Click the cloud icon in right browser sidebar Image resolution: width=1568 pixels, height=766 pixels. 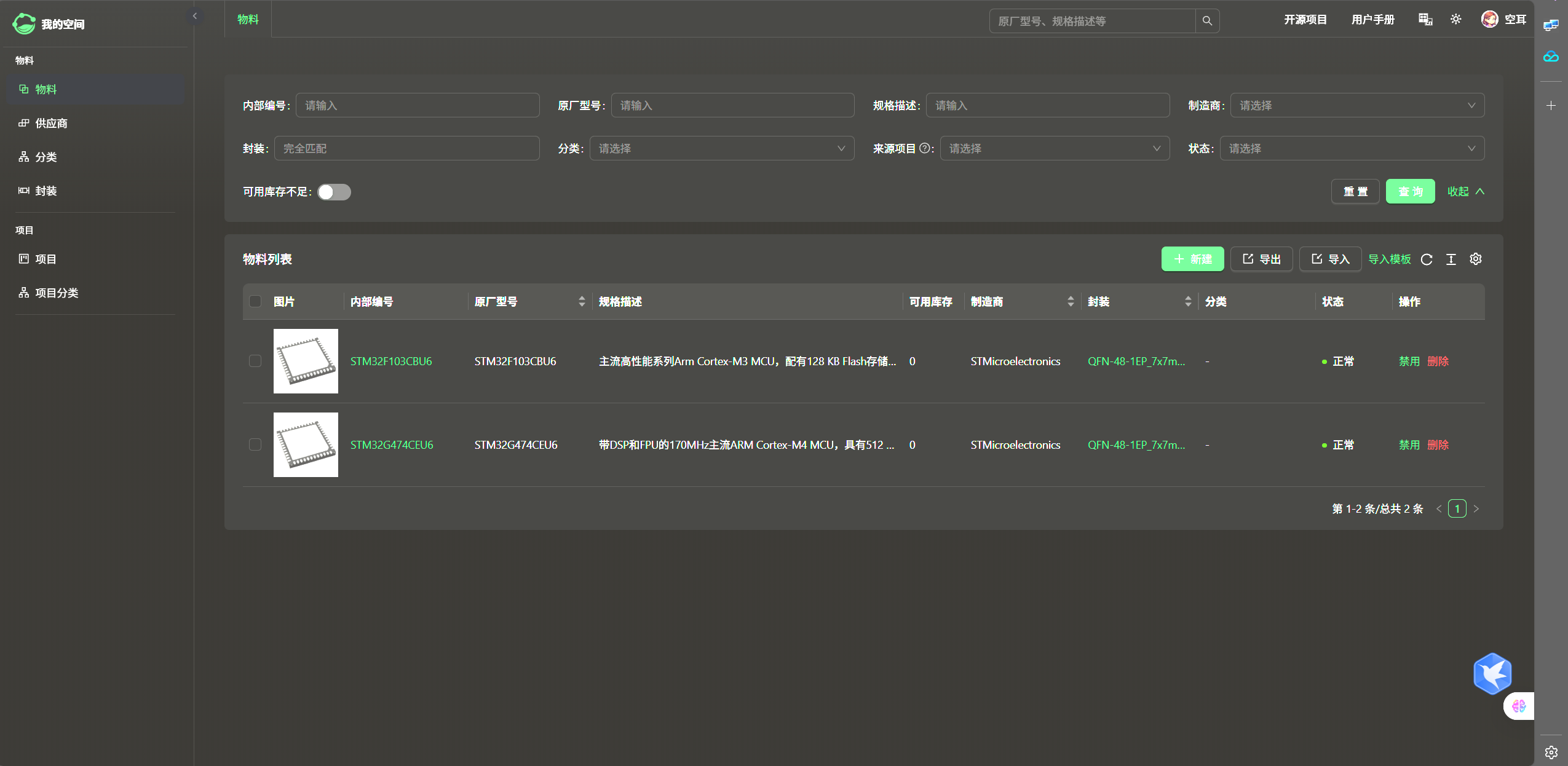pyautogui.click(x=1551, y=57)
